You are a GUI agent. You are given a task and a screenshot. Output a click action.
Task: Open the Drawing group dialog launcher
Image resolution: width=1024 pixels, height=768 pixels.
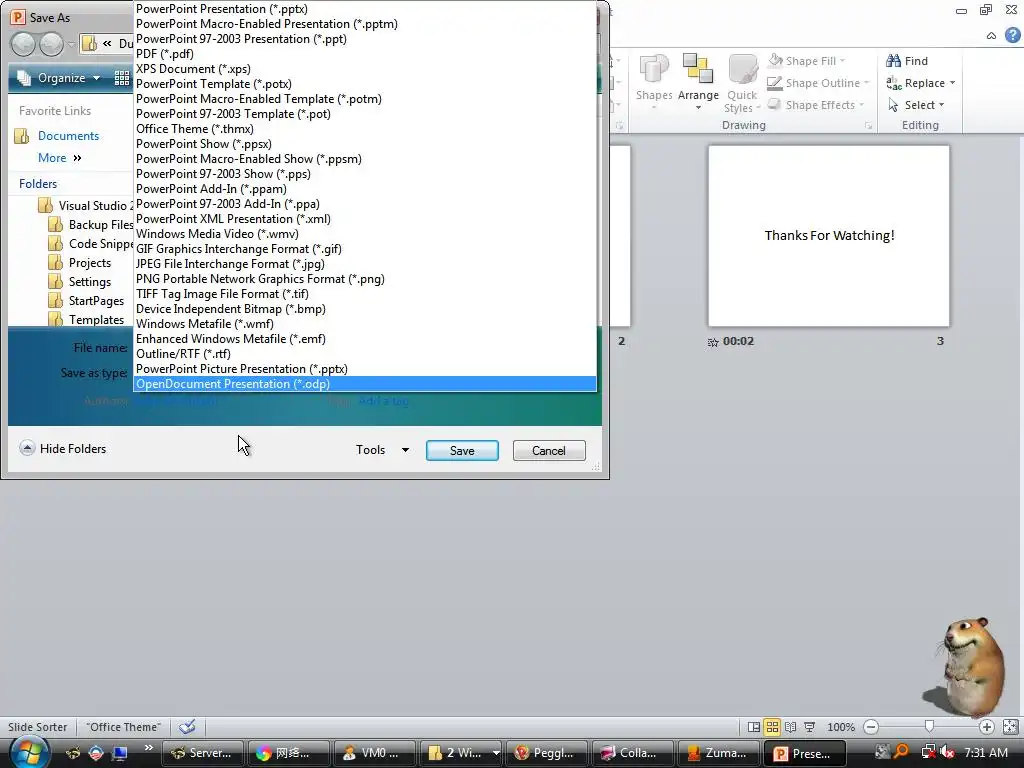point(868,125)
